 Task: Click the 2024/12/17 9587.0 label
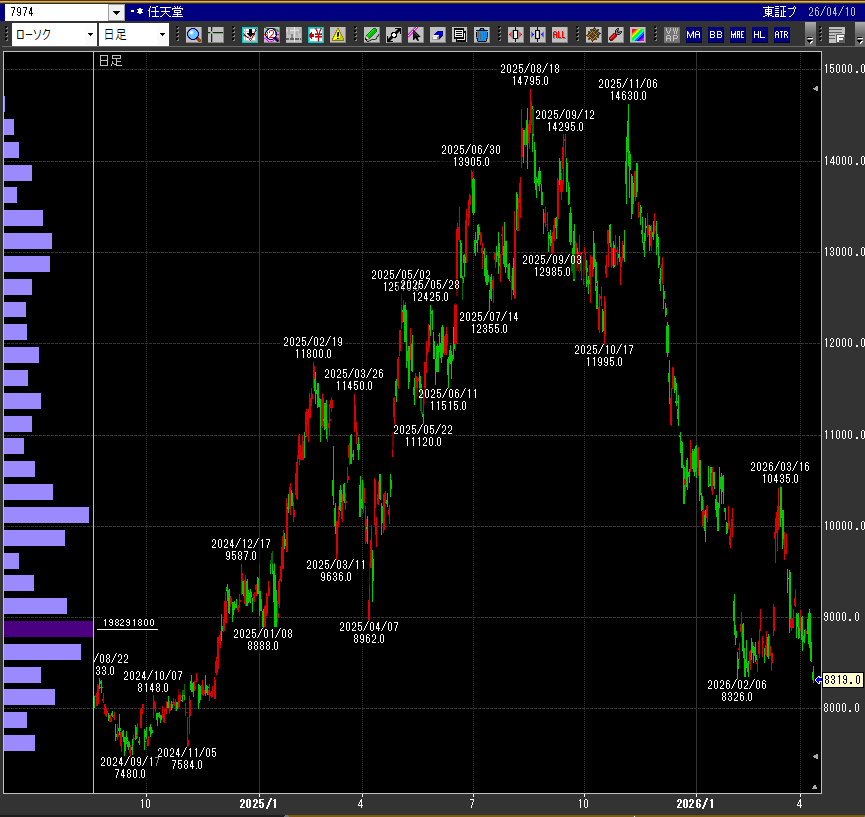tap(241, 550)
